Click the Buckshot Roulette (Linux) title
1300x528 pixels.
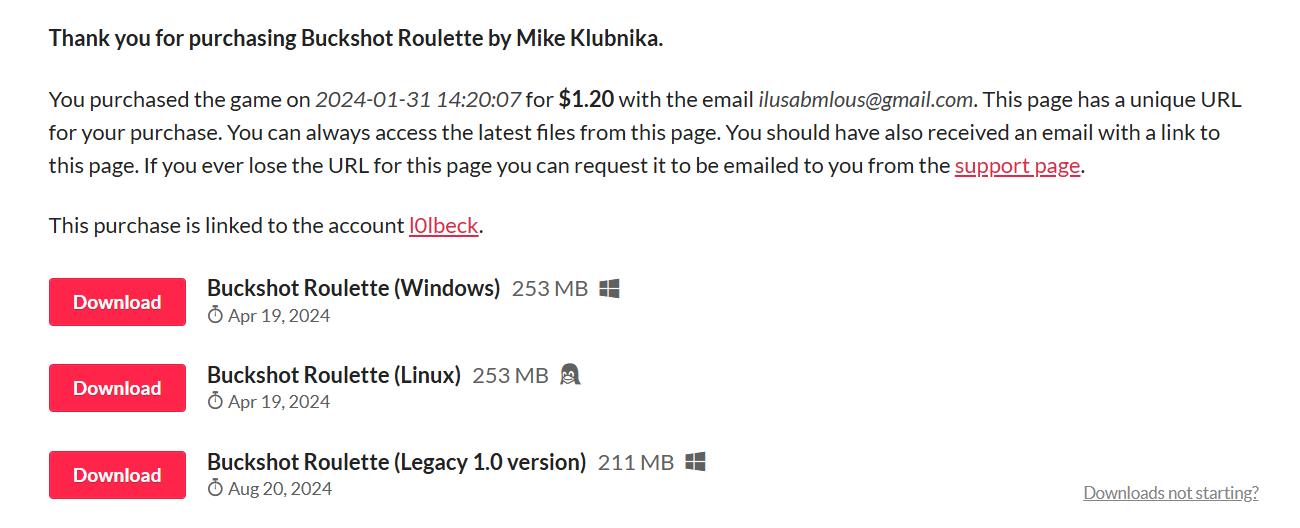tap(334, 375)
